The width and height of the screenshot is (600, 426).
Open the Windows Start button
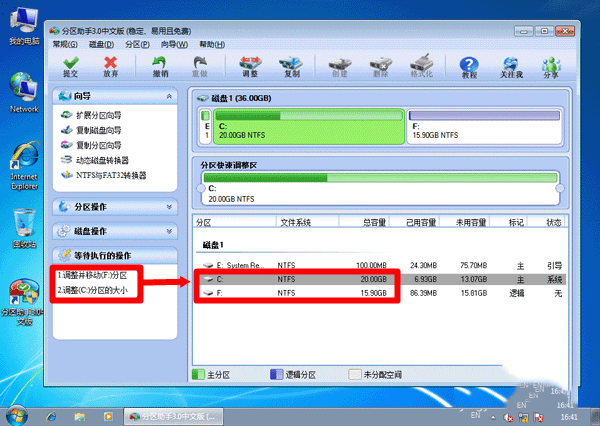coord(17,416)
